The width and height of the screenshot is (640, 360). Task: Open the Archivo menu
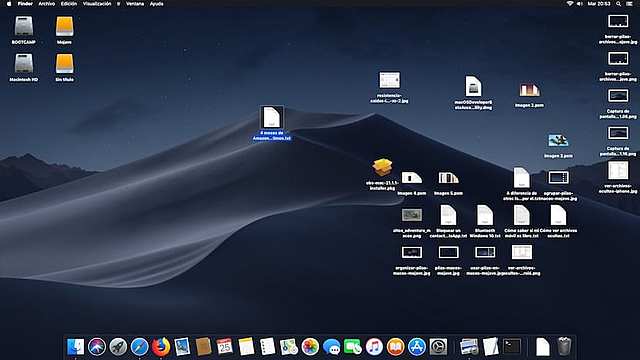click(47, 4)
